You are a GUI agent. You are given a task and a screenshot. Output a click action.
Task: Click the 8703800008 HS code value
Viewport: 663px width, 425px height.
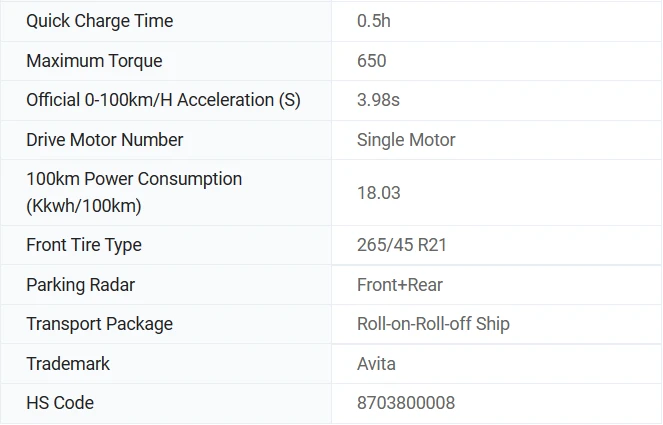pos(406,403)
